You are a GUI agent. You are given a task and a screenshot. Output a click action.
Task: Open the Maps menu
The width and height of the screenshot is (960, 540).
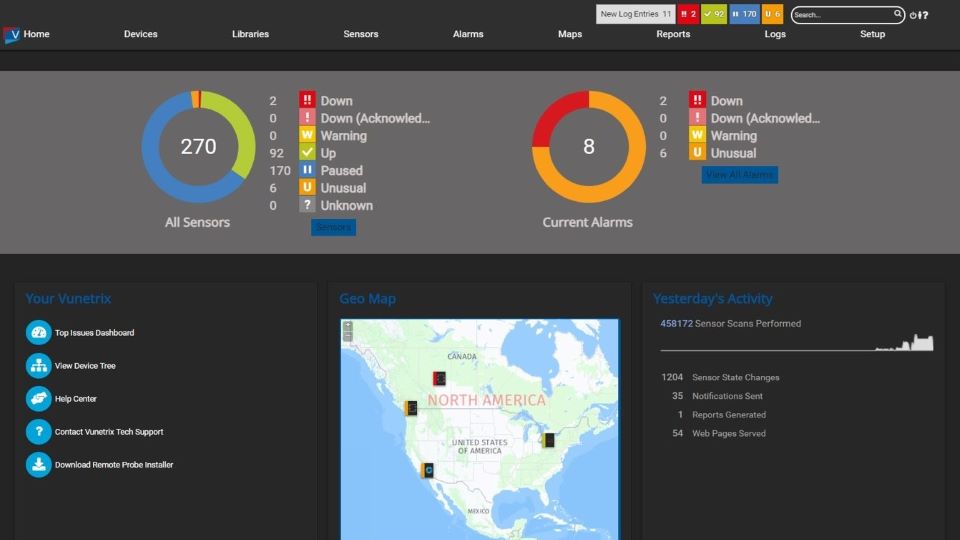click(570, 34)
